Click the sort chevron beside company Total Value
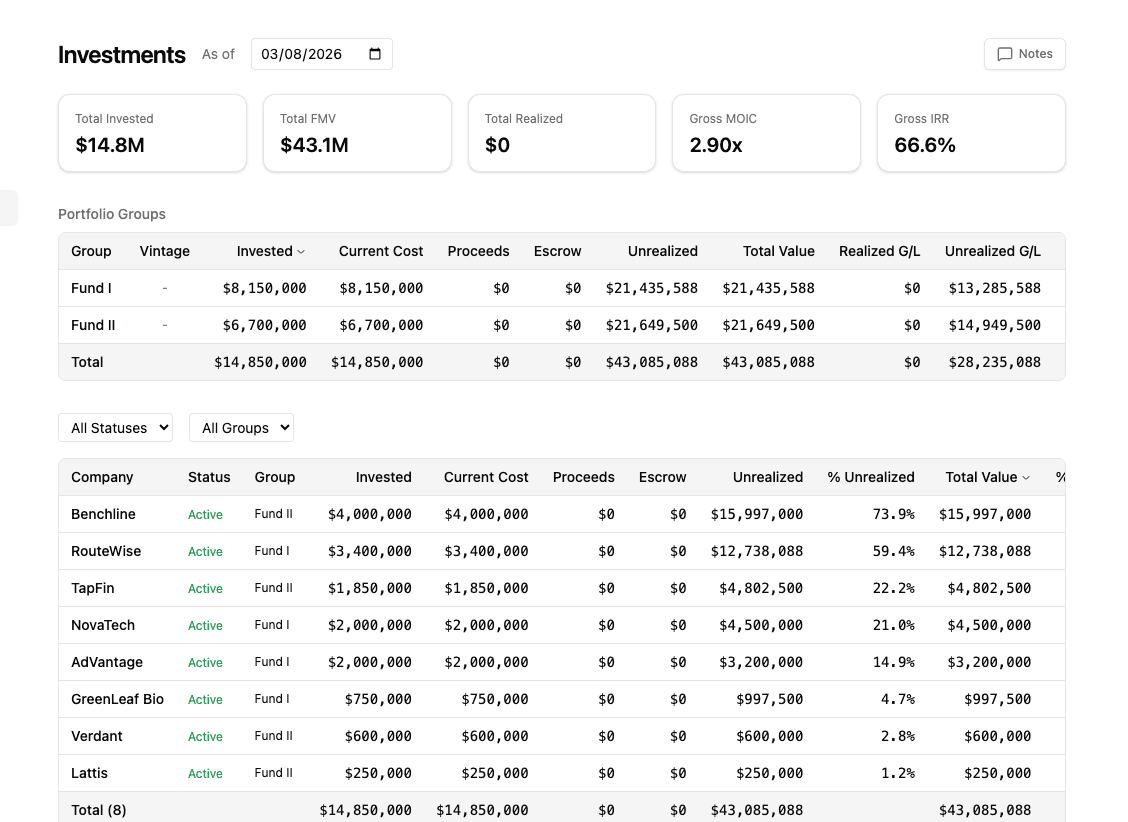This screenshot has height=822, width=1128. click(x=1026, y=478)
